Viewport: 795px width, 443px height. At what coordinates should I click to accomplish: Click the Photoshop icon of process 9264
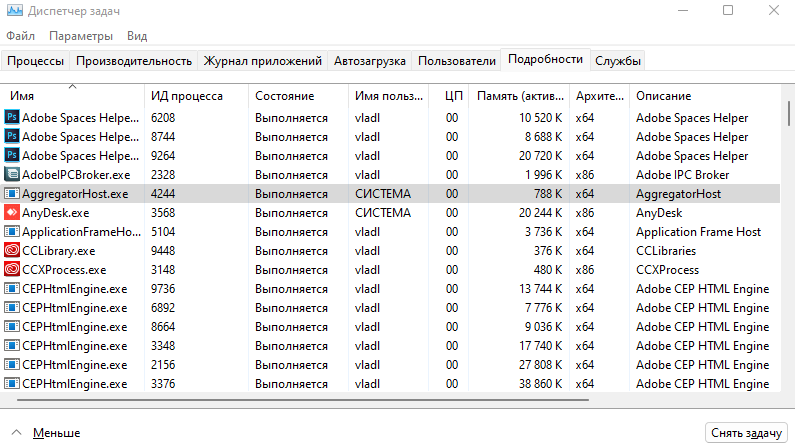[12, 156]
